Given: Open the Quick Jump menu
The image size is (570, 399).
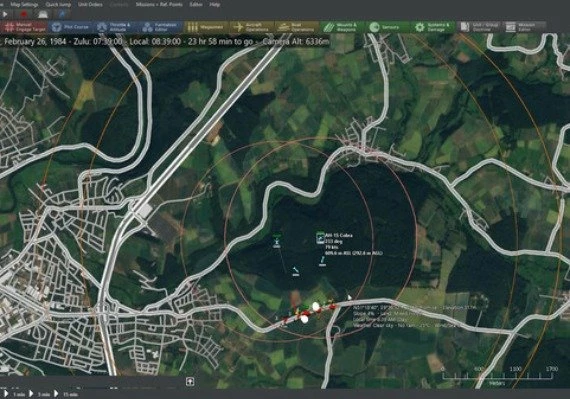Looking at the screenshot, I should 58,5.
